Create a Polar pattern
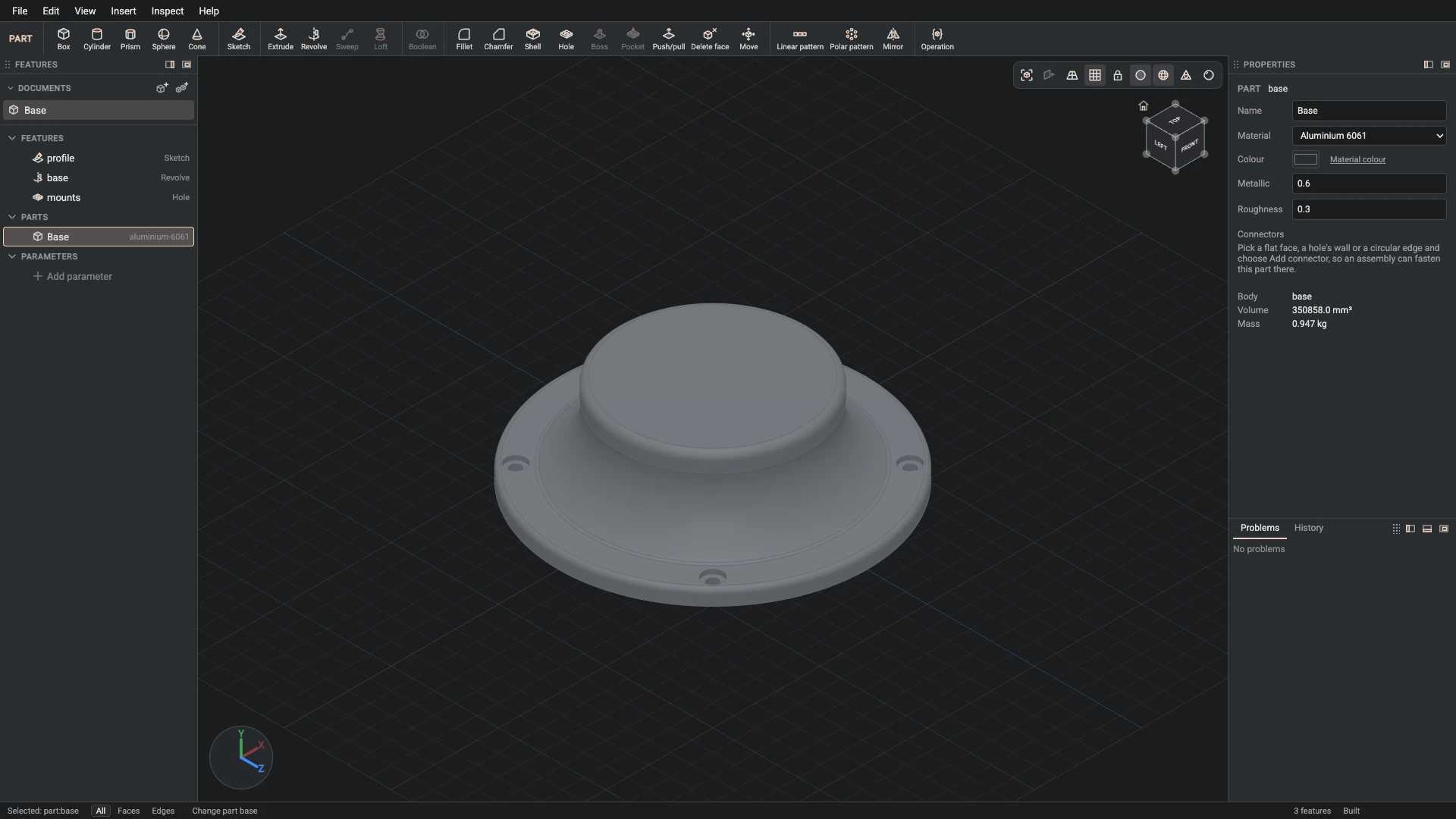This screenshot has height=819, width=1456. click(852, 39)
